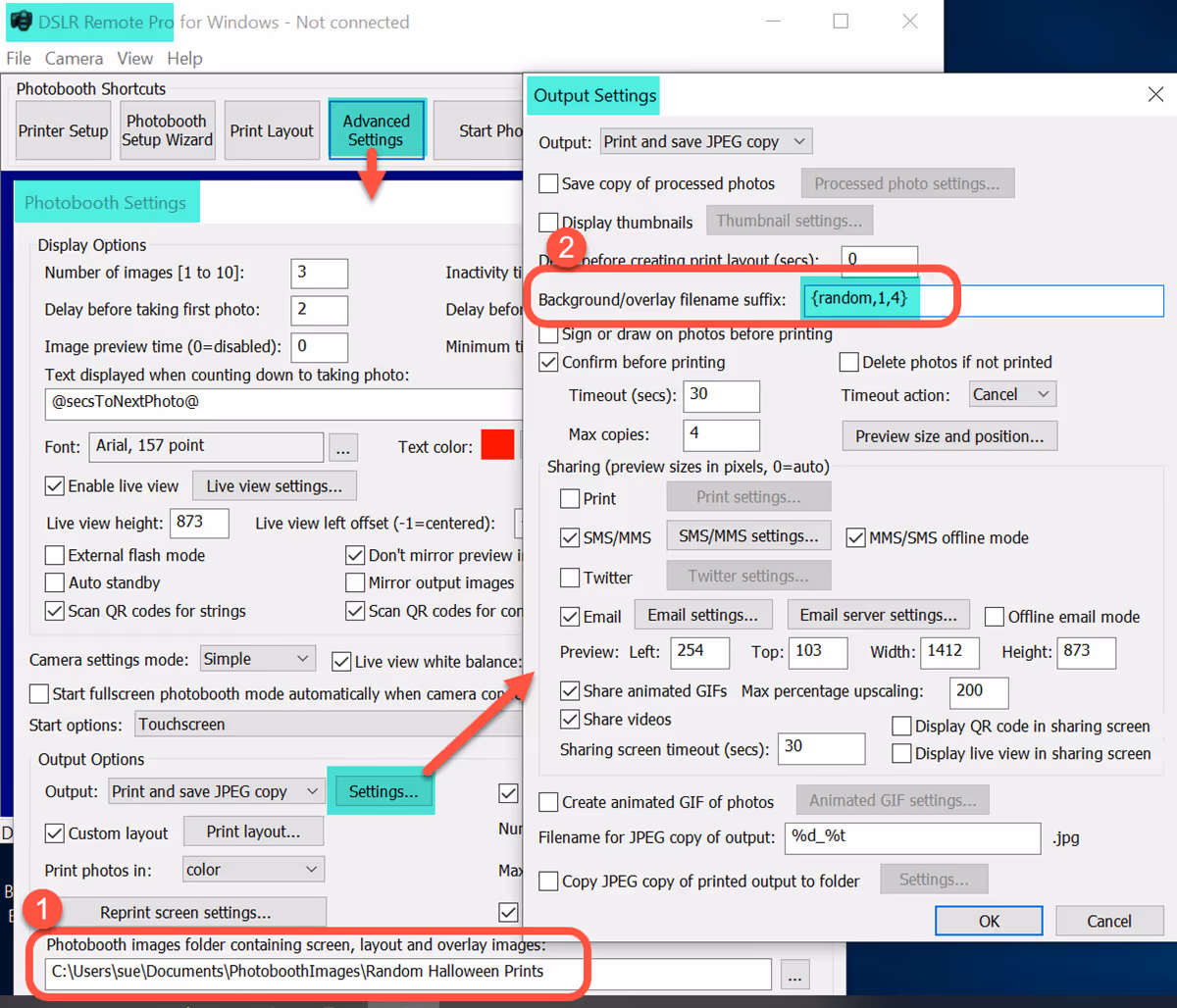Open Camera settings mode Simple dropdown
This screenshot has width=1177, height=1008.
click(257, 659)
